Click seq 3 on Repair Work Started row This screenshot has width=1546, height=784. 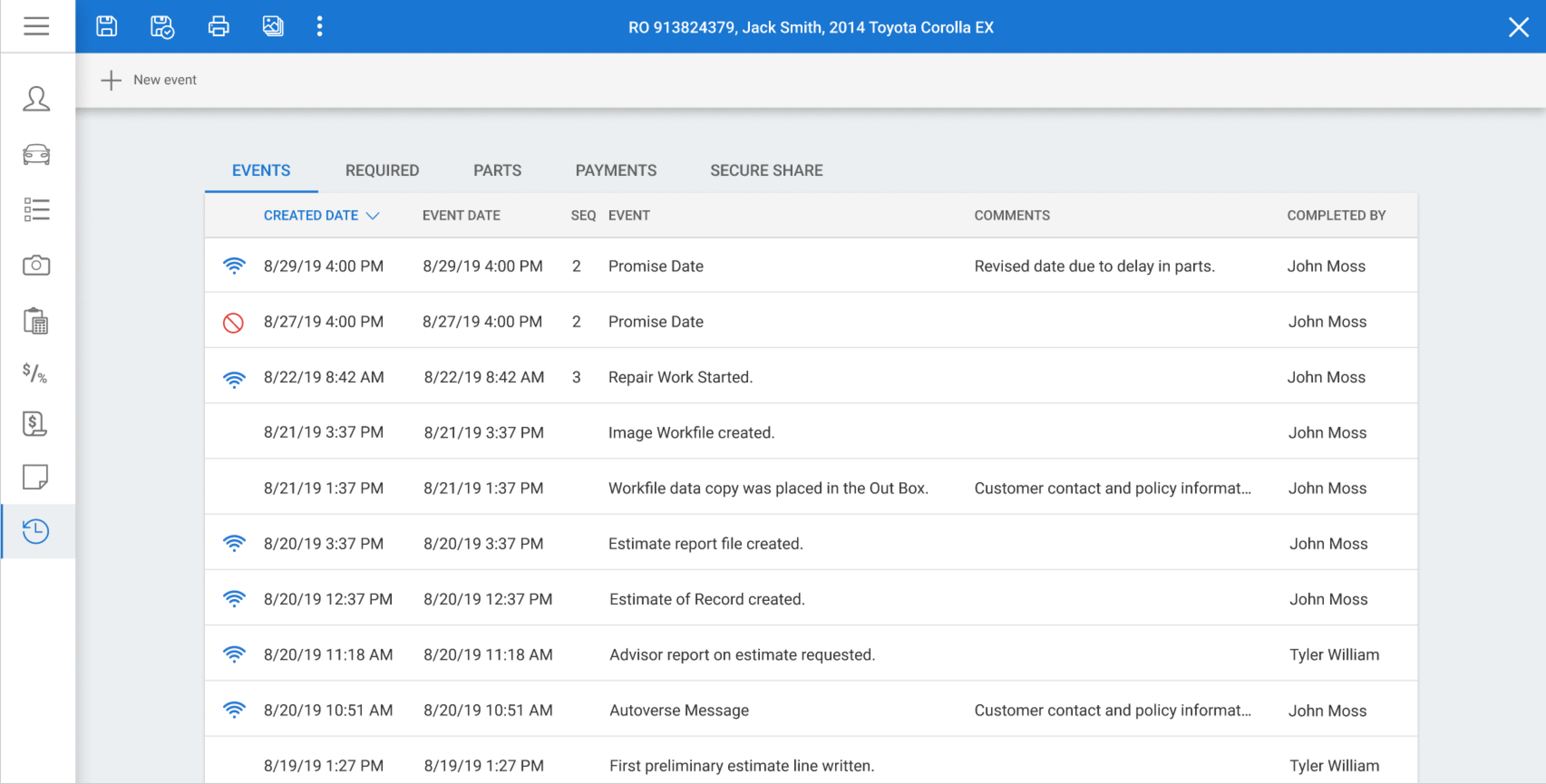(x=576, y=377)
